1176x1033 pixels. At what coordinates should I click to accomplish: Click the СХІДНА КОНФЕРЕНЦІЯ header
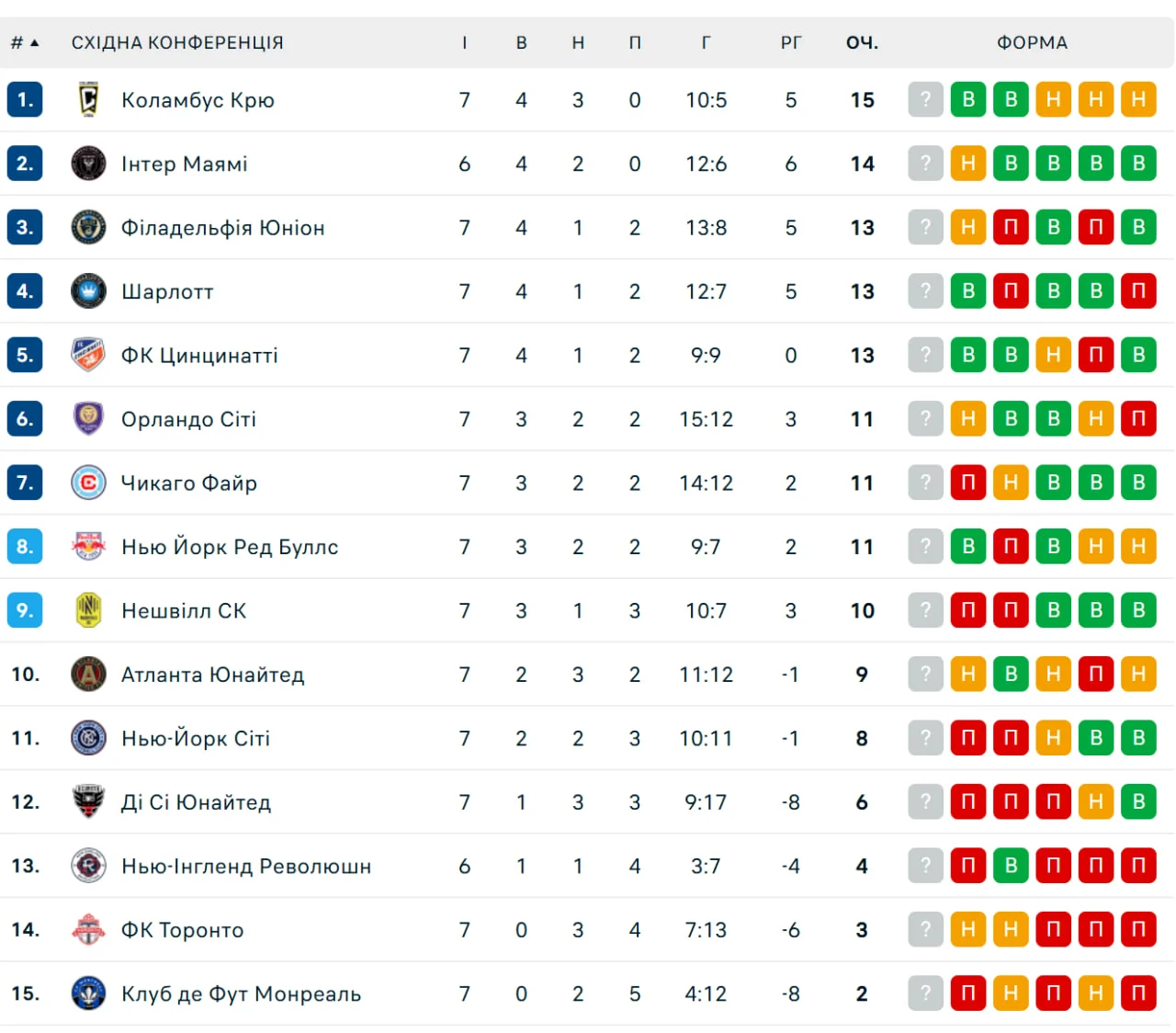coord(177,42)
